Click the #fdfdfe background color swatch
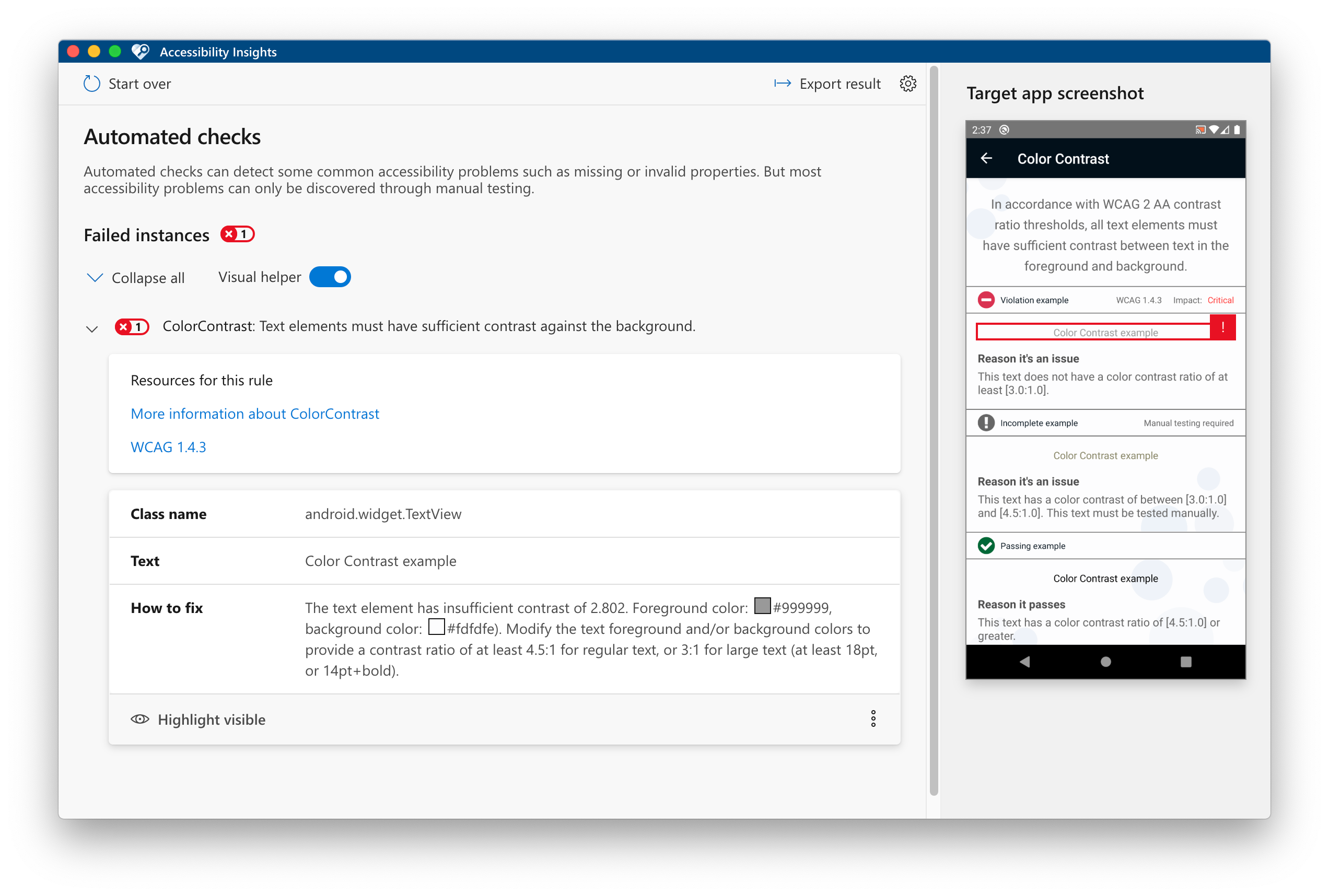The width and height of the screenshot is (1329, 896). (436, 627)
